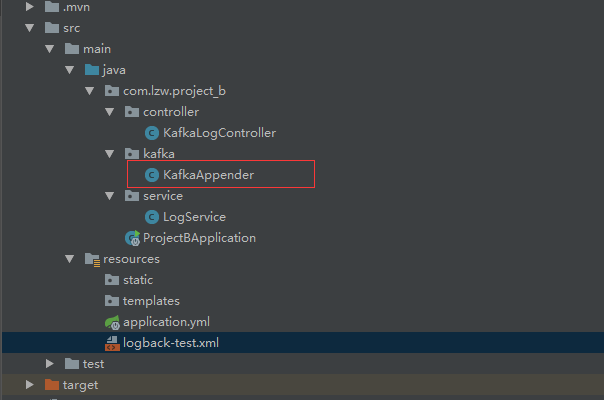Click the service package icon
The width and height of the screenshot is (604, 400).
[132, 196]
